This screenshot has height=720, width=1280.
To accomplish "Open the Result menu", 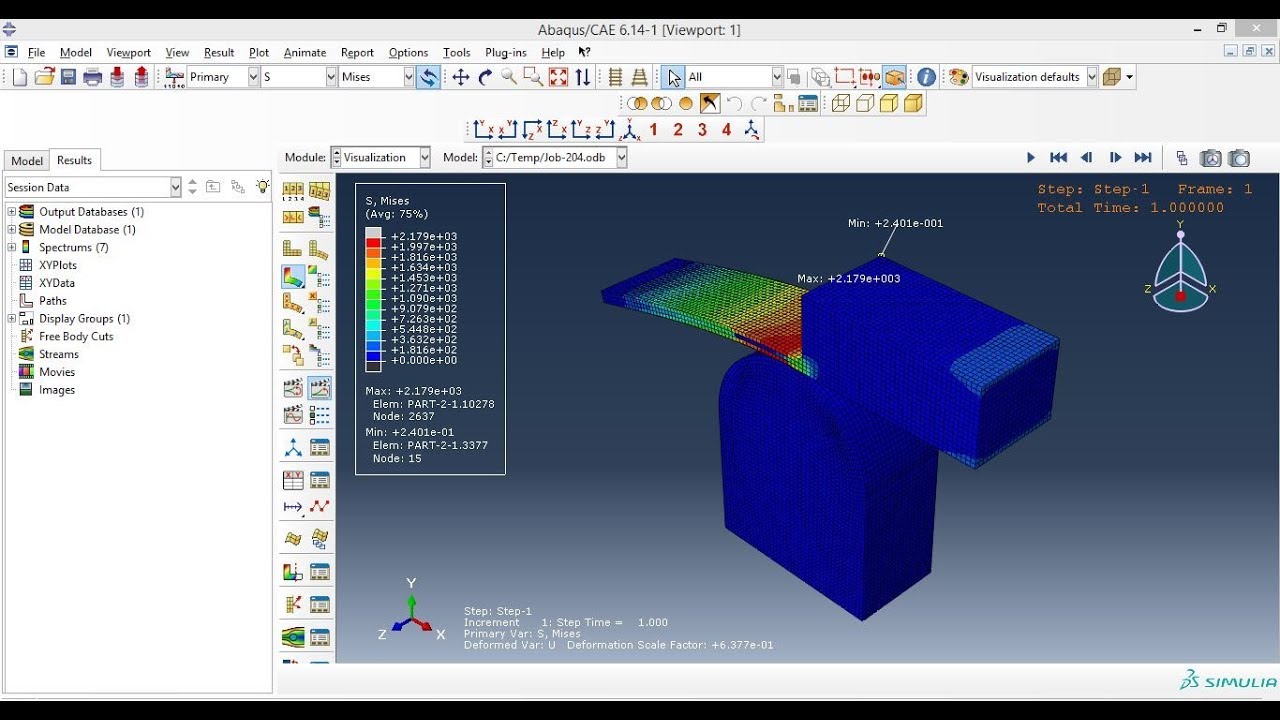I will [219, 53].
